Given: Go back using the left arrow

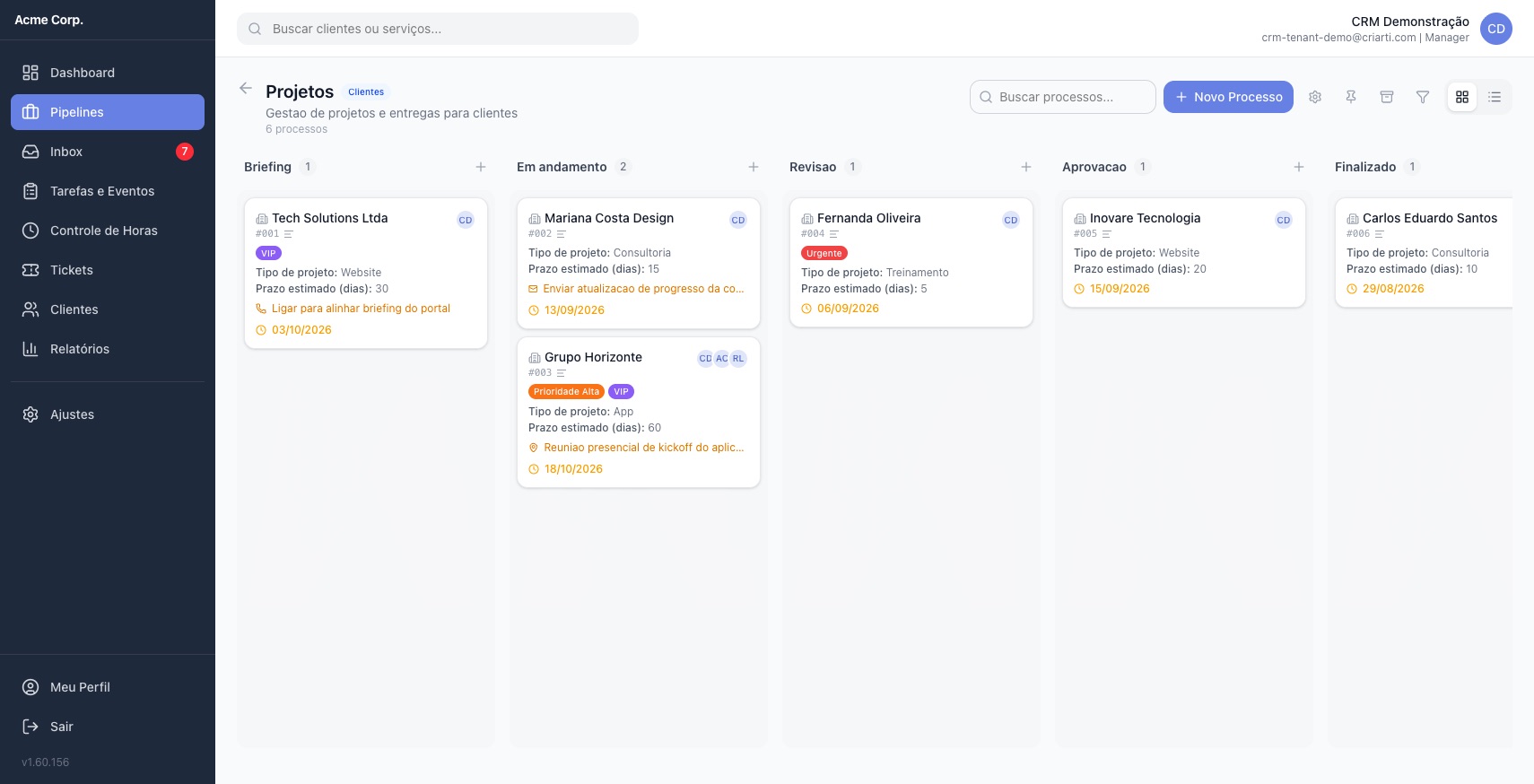Looking at the screenshot, I should pos(246,88).
